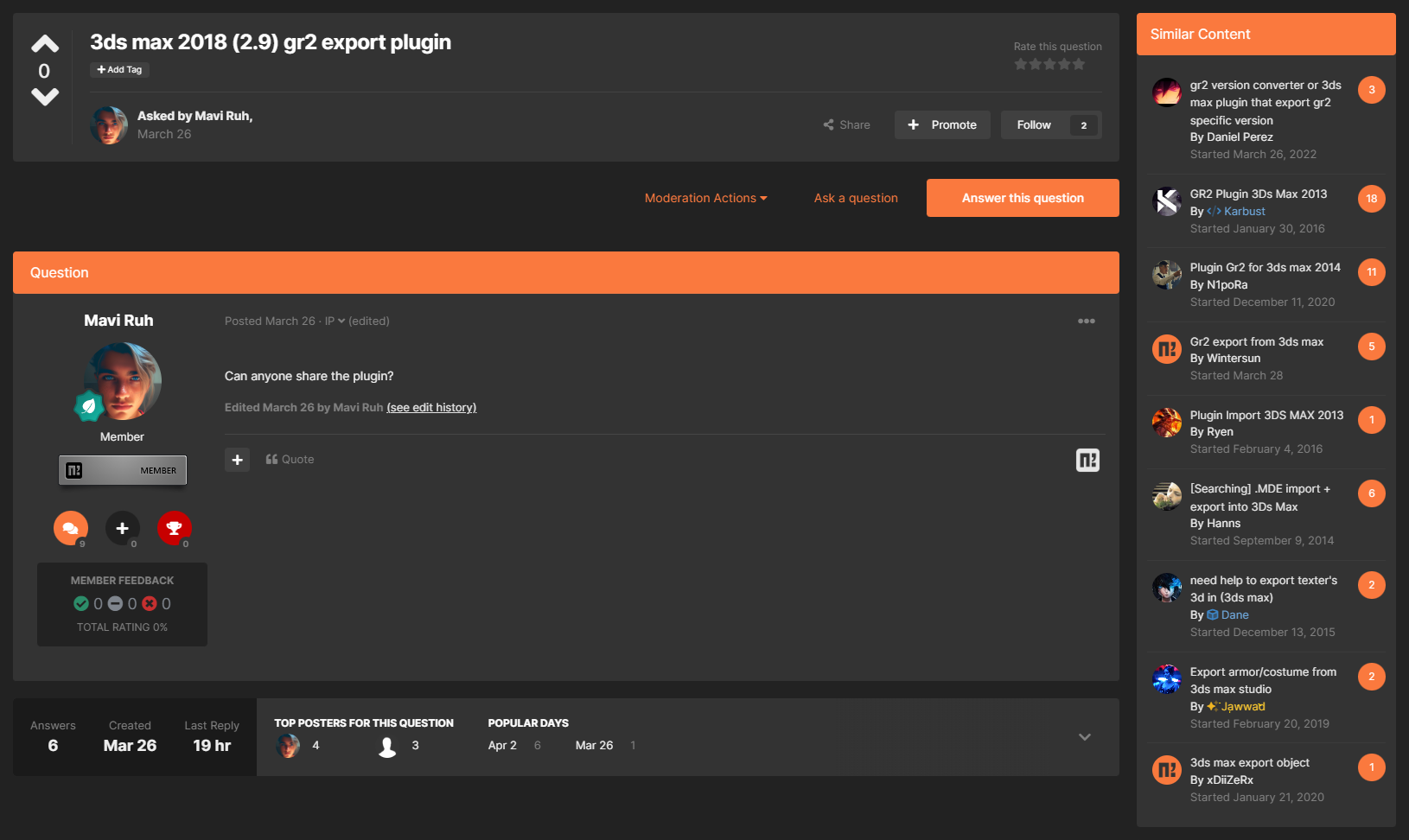1409x840 pixels.
Task: Open Mavi Ruh's avatar beside Asked by
Action: point(109,125)
